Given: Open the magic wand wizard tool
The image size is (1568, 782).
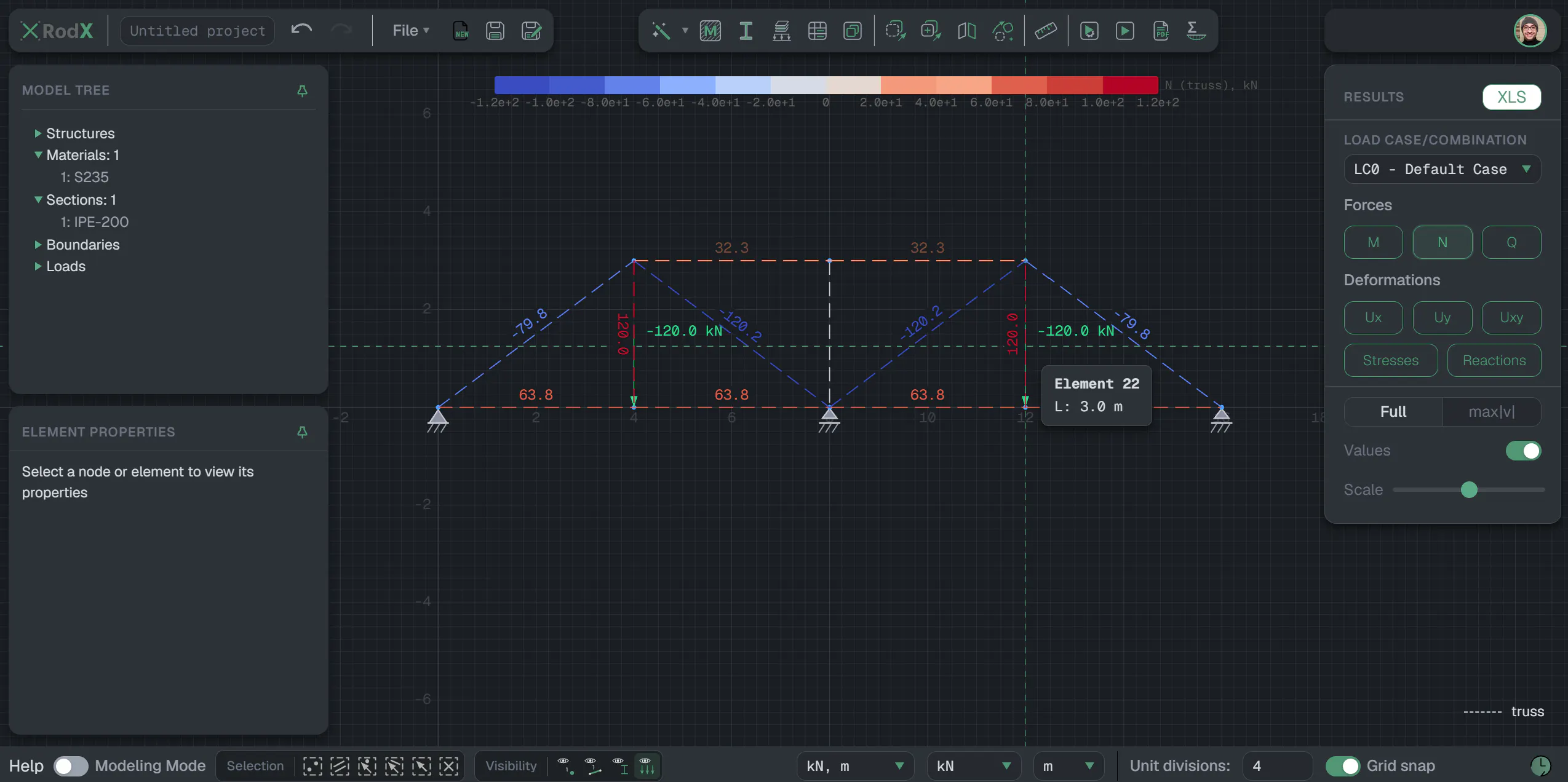Looking at the screenshot, I should [661, 31].
